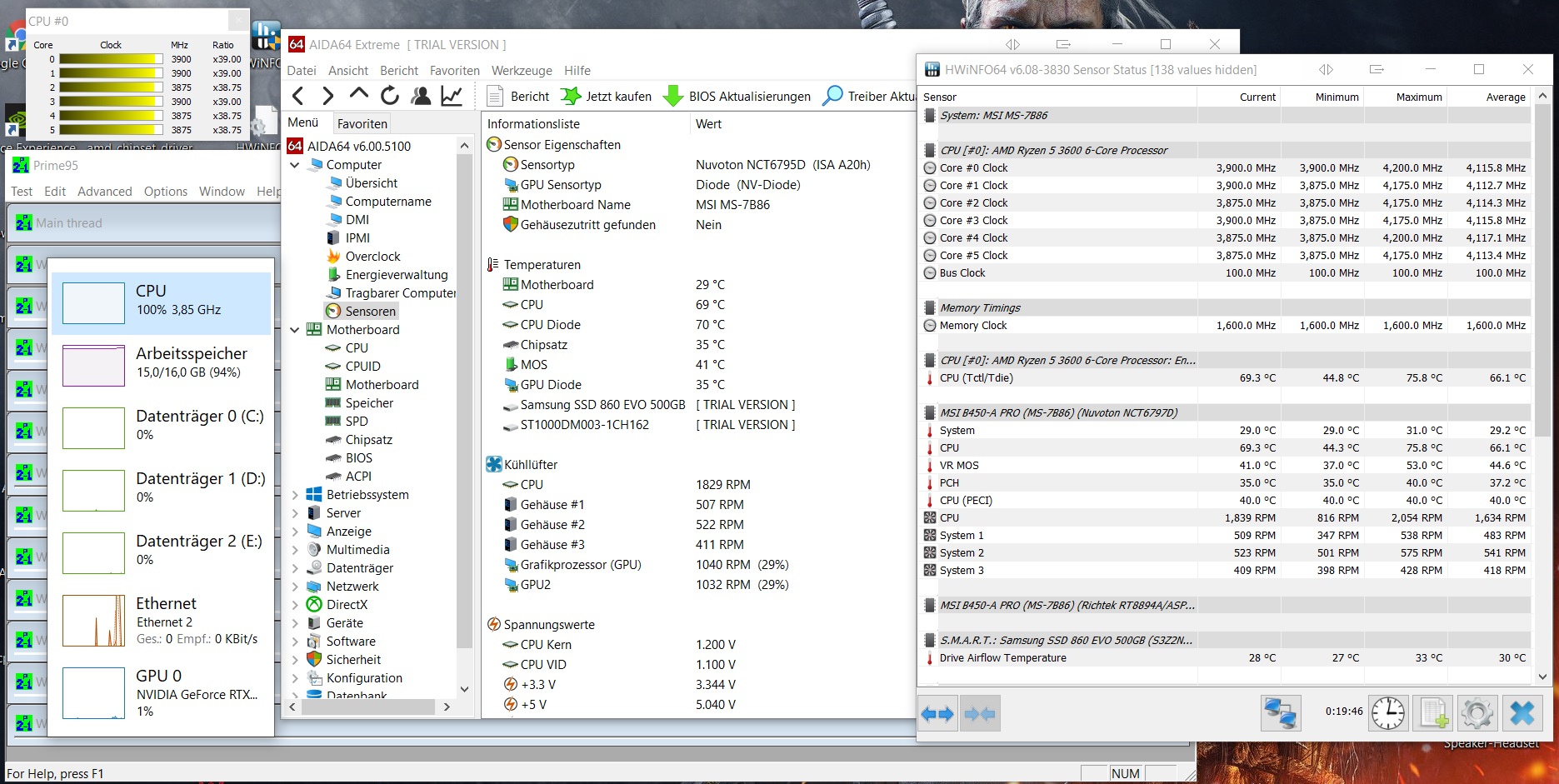The height and width of the screenshot is (784, 1559).
Task: Open Prime95 Advanced menu
Action: pos(105,192)
